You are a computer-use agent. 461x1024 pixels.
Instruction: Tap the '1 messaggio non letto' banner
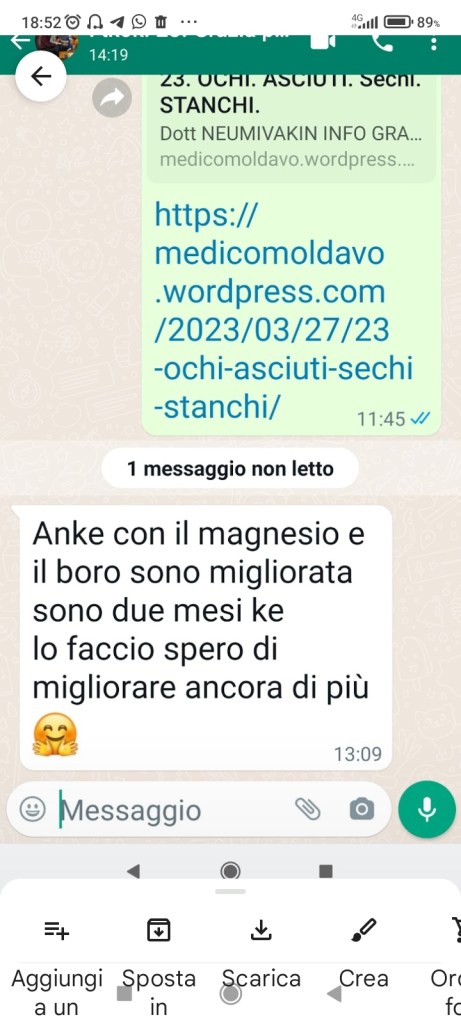230,468
